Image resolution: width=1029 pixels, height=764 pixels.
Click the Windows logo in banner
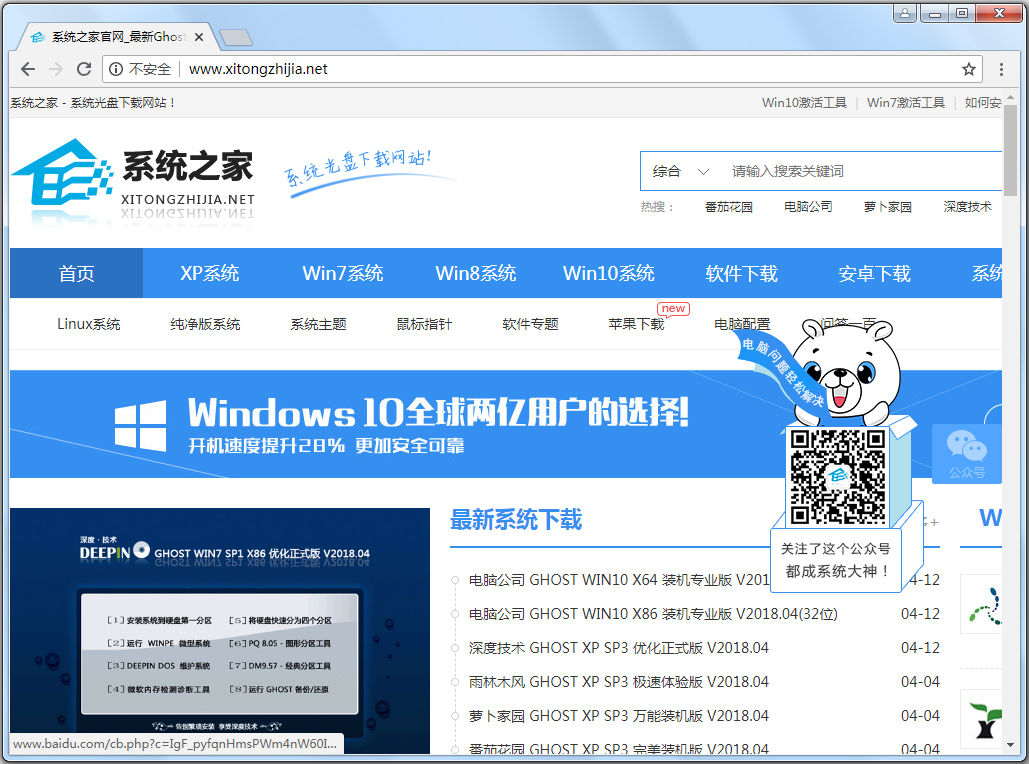[140, 425]
